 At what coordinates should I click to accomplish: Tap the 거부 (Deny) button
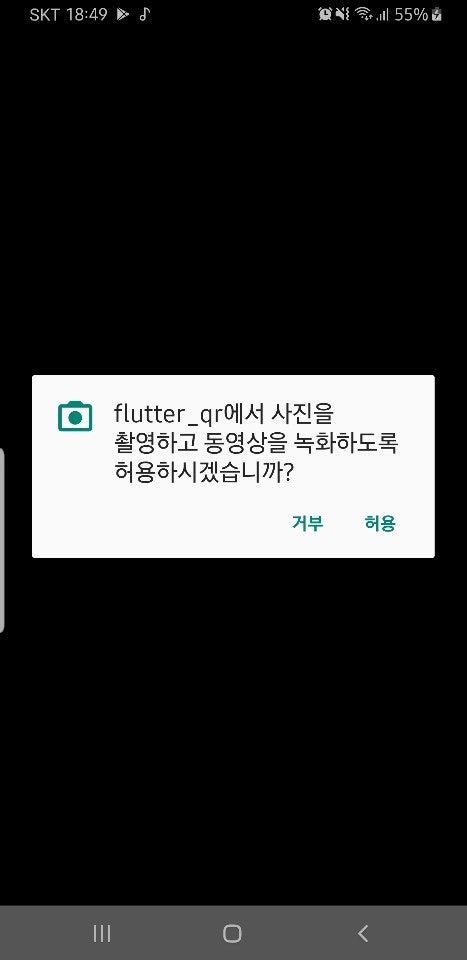pyautogui.click(x=307, y=523)
